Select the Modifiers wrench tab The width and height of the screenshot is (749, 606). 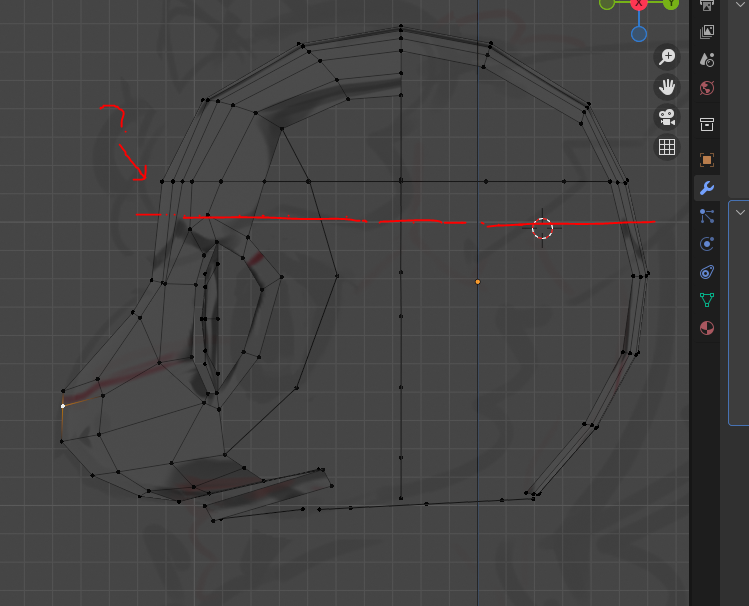click(x=707, y=188)
